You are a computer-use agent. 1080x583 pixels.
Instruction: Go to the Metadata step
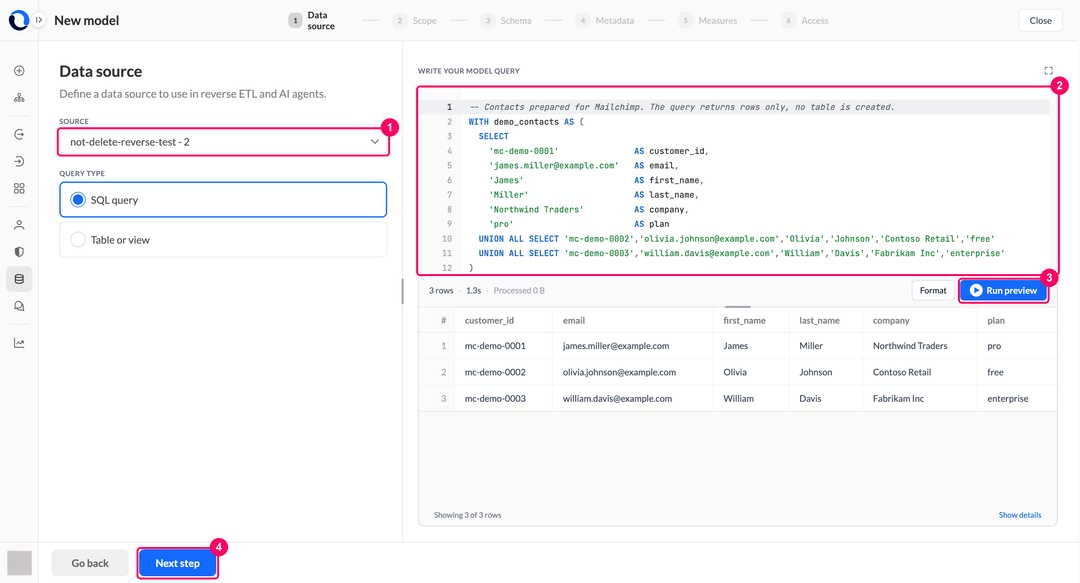pyautogui.click(x=605, y=21)
